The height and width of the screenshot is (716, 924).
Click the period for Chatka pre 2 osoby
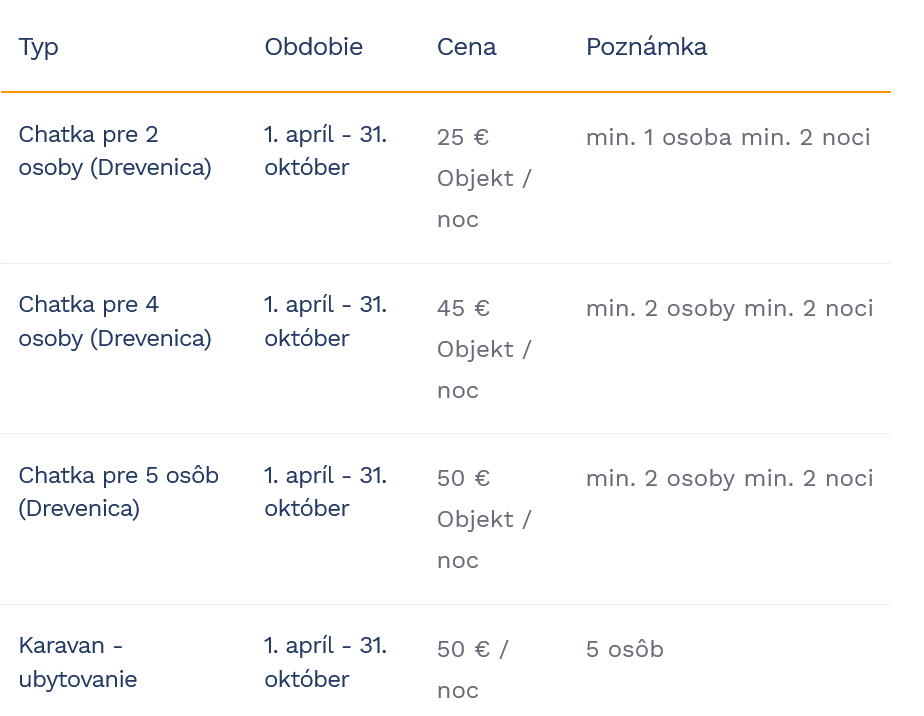[x=325, y=151]
